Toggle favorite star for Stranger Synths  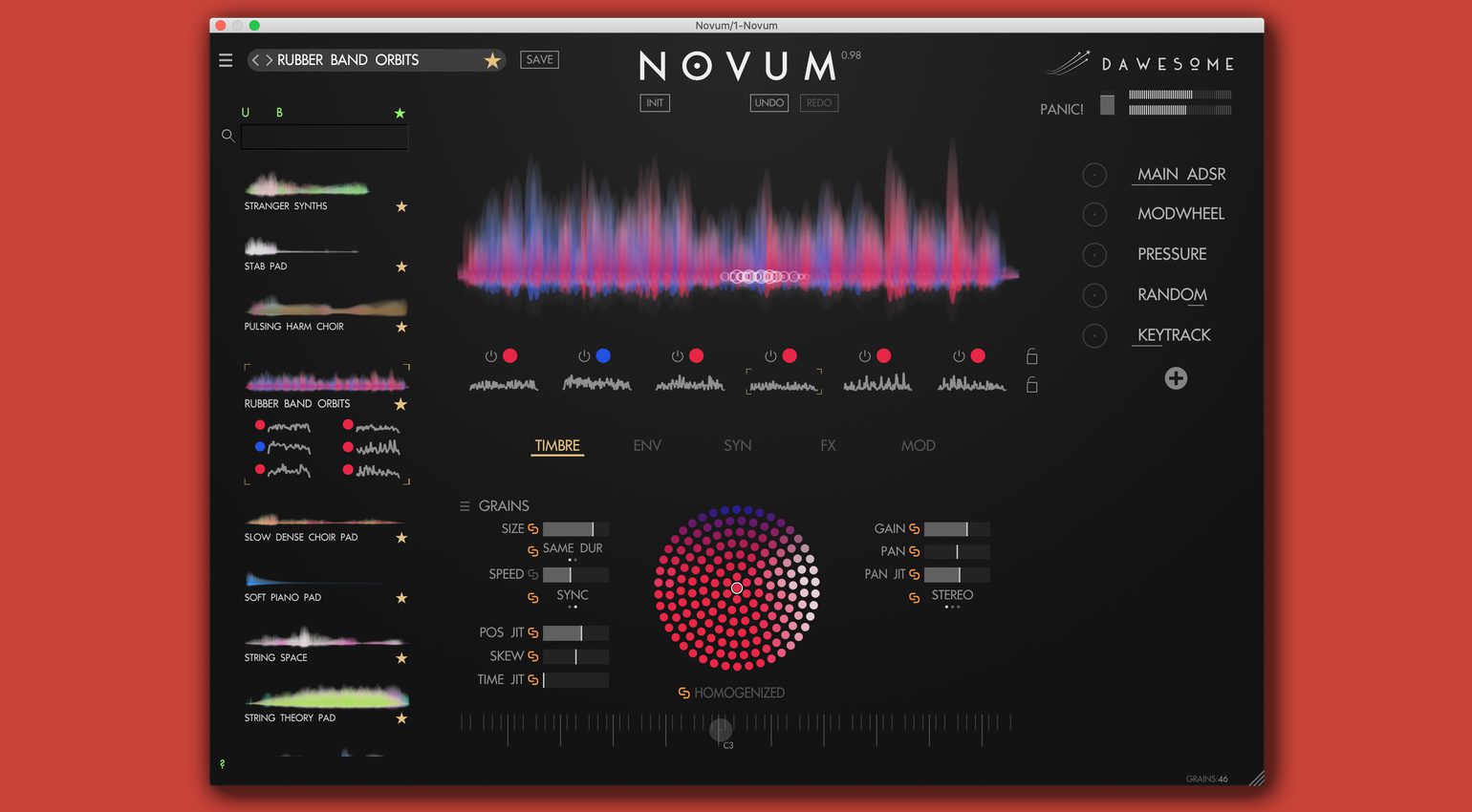point(401,206)
